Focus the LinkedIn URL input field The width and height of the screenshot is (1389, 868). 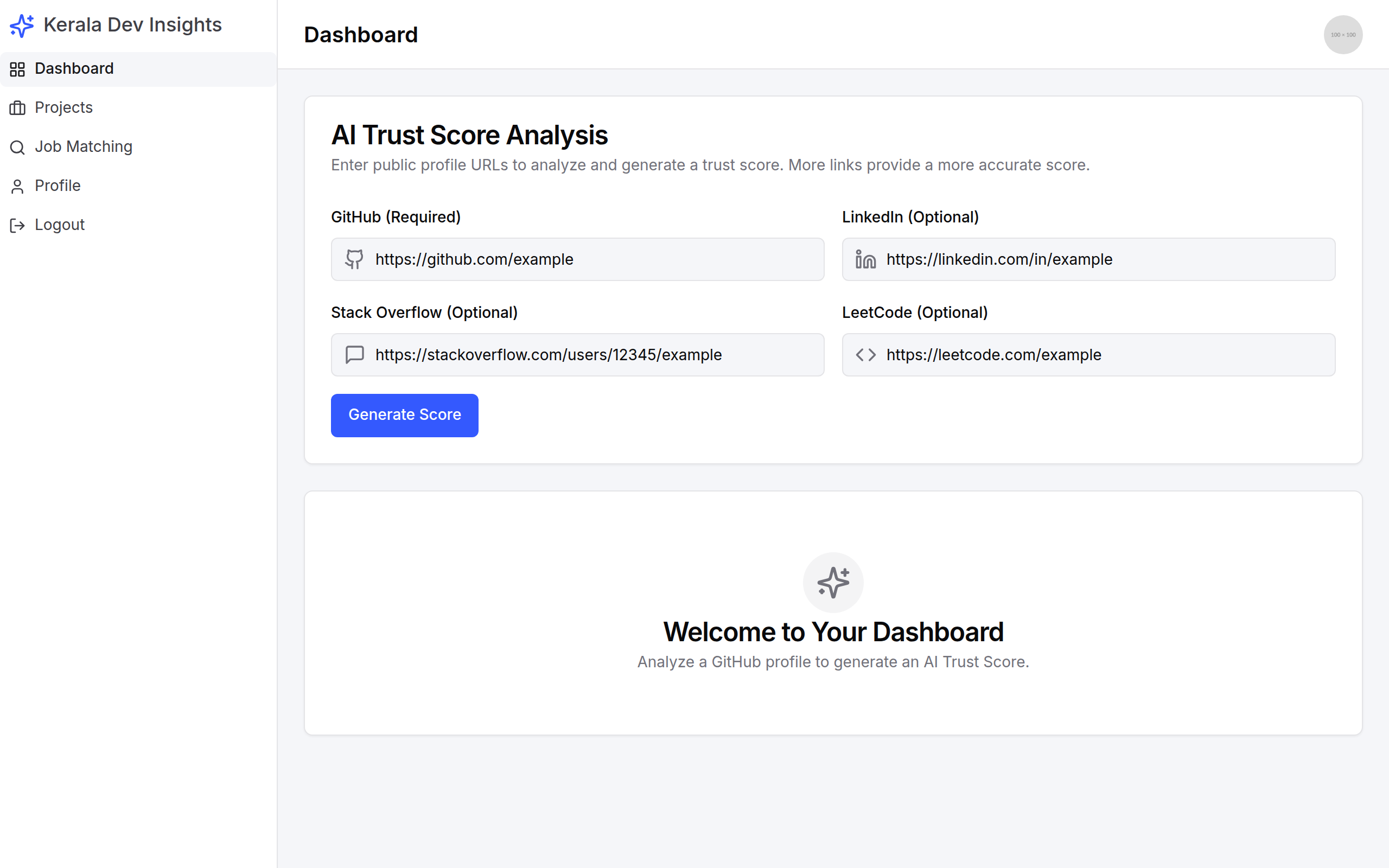click(x=1089, y=259)
